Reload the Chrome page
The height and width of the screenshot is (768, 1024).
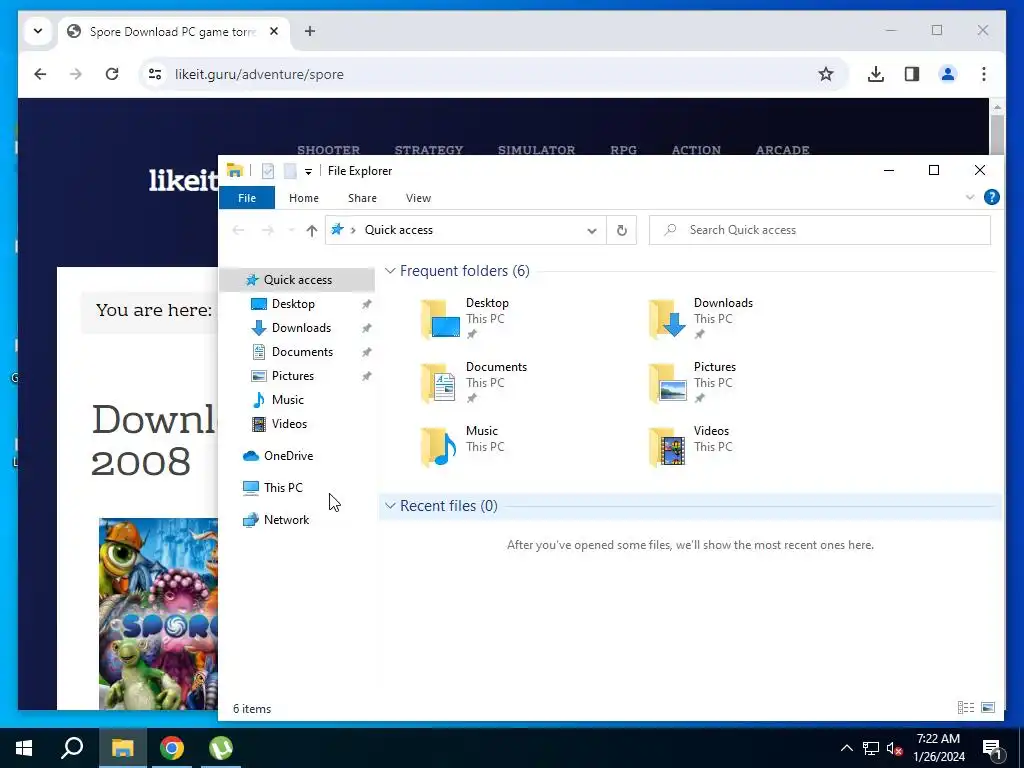click(112, 74)
